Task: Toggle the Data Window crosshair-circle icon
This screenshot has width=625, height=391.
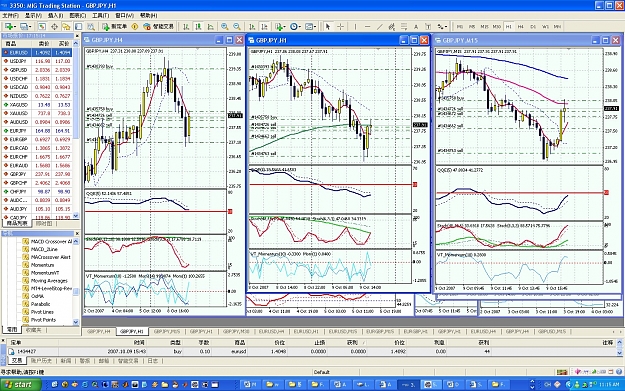Action: click(x=54, y=27)
